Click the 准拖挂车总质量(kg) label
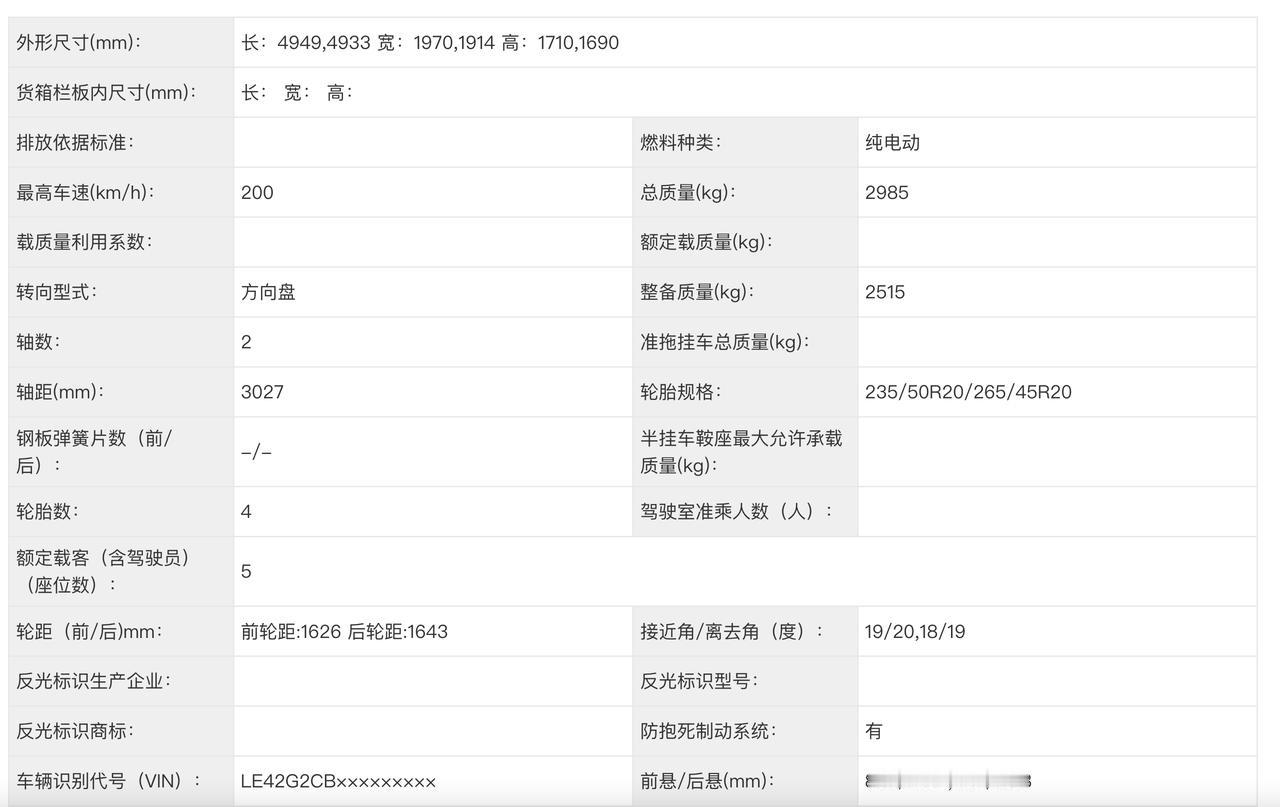The height and width of the screenshot is (807, 1280). [726, 342]
